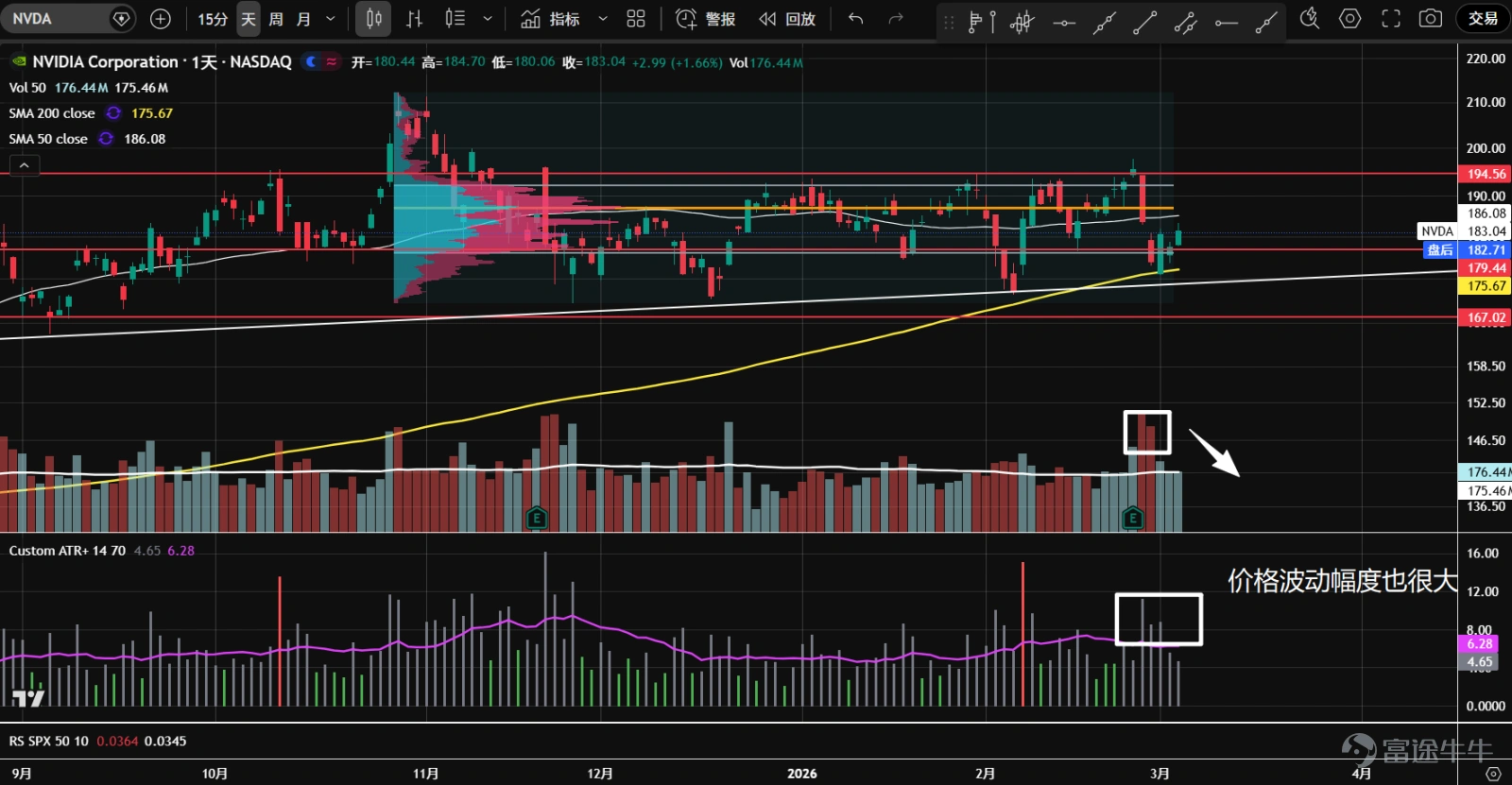Open the time axis settings gear
Image resolution: width=1512 pixels, height=785 pixels.
pyautogui.click(x=1493, y=774)
